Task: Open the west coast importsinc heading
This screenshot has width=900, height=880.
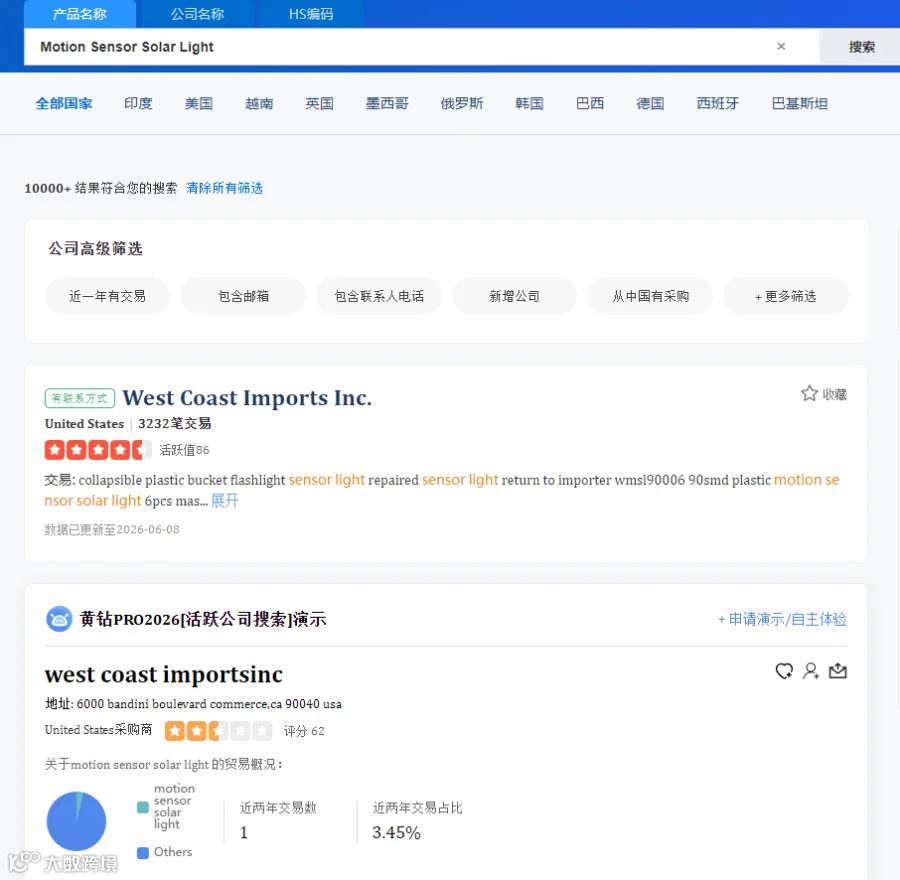Action: click(164, 674)
